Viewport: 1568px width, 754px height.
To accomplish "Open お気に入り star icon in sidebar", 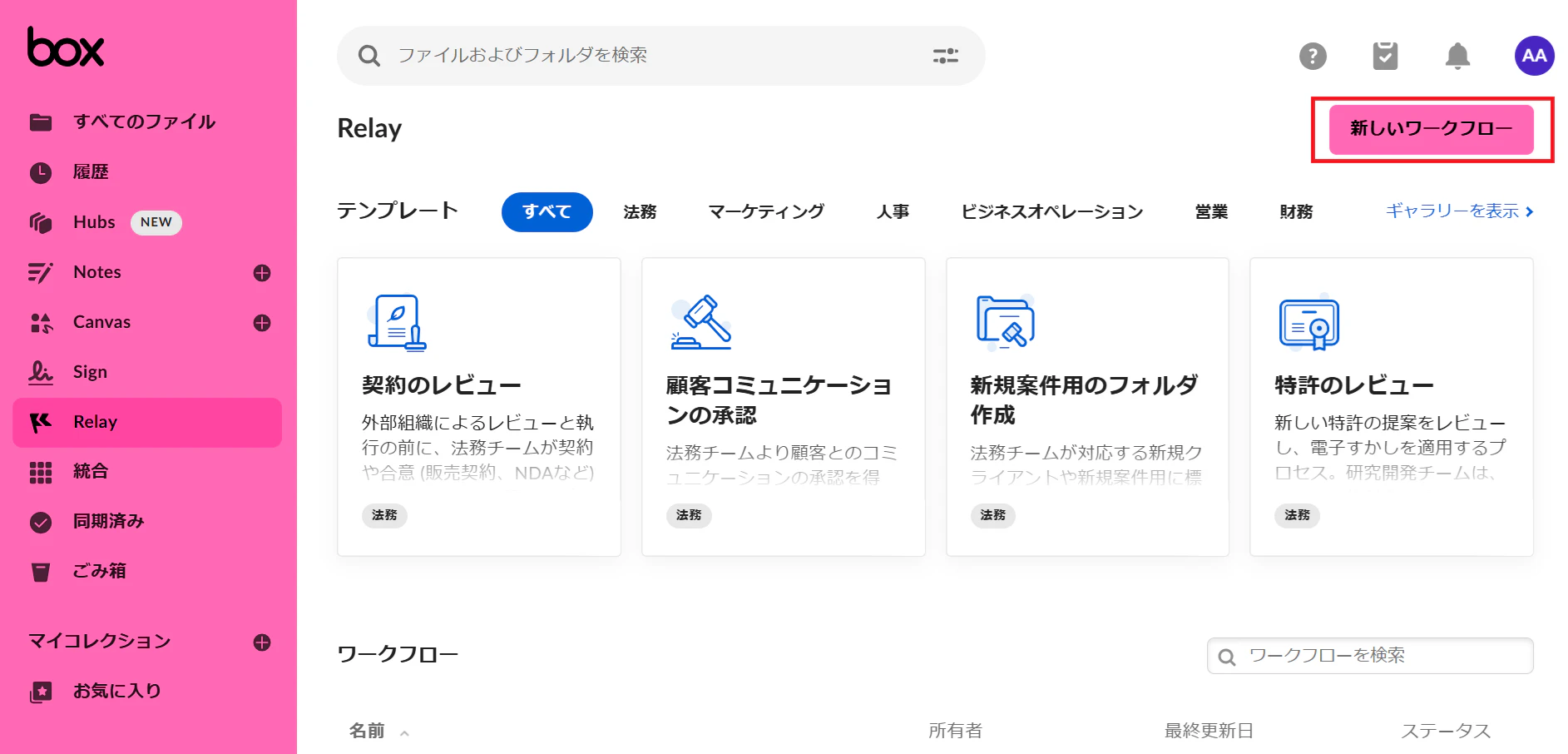I will tap(41, 692).
